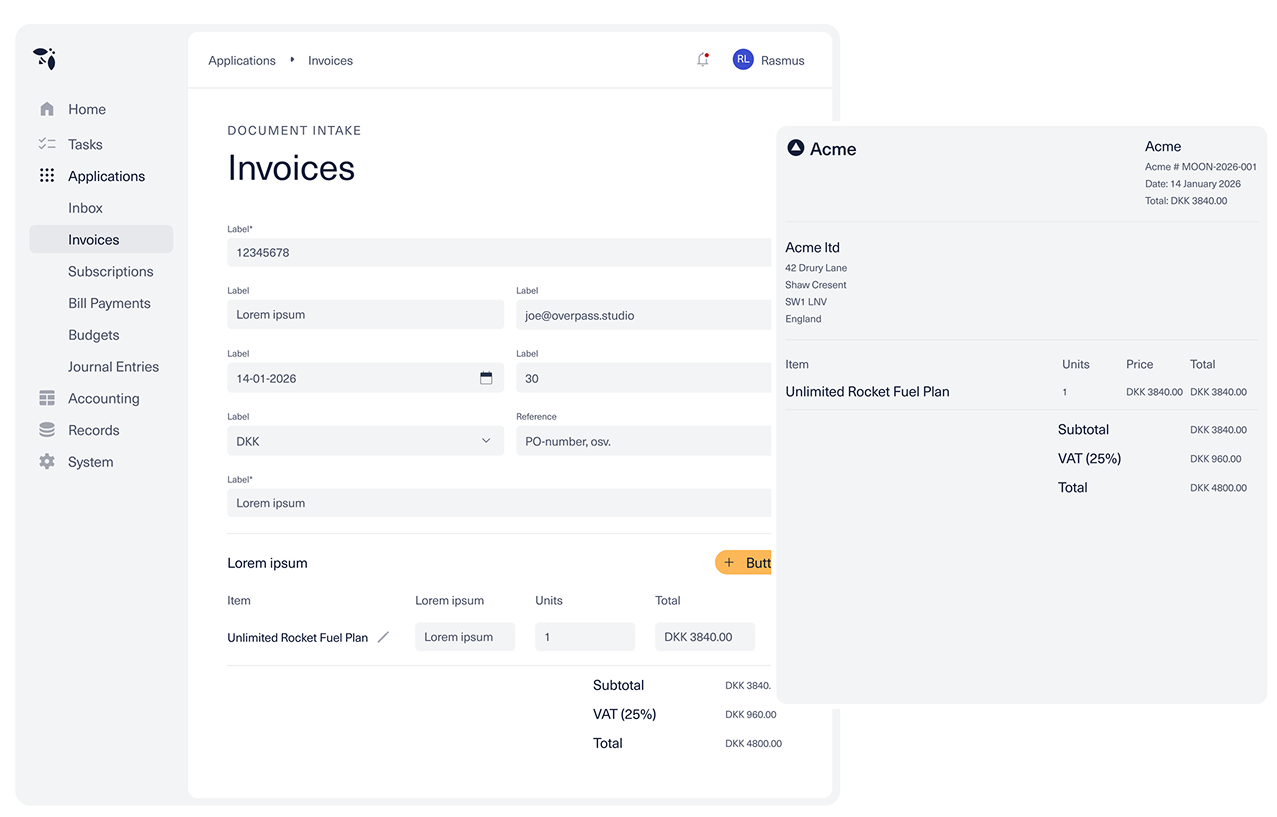1277x817 pixels.
Task: Click the Accounting table icon
Action: coord(47,398)
